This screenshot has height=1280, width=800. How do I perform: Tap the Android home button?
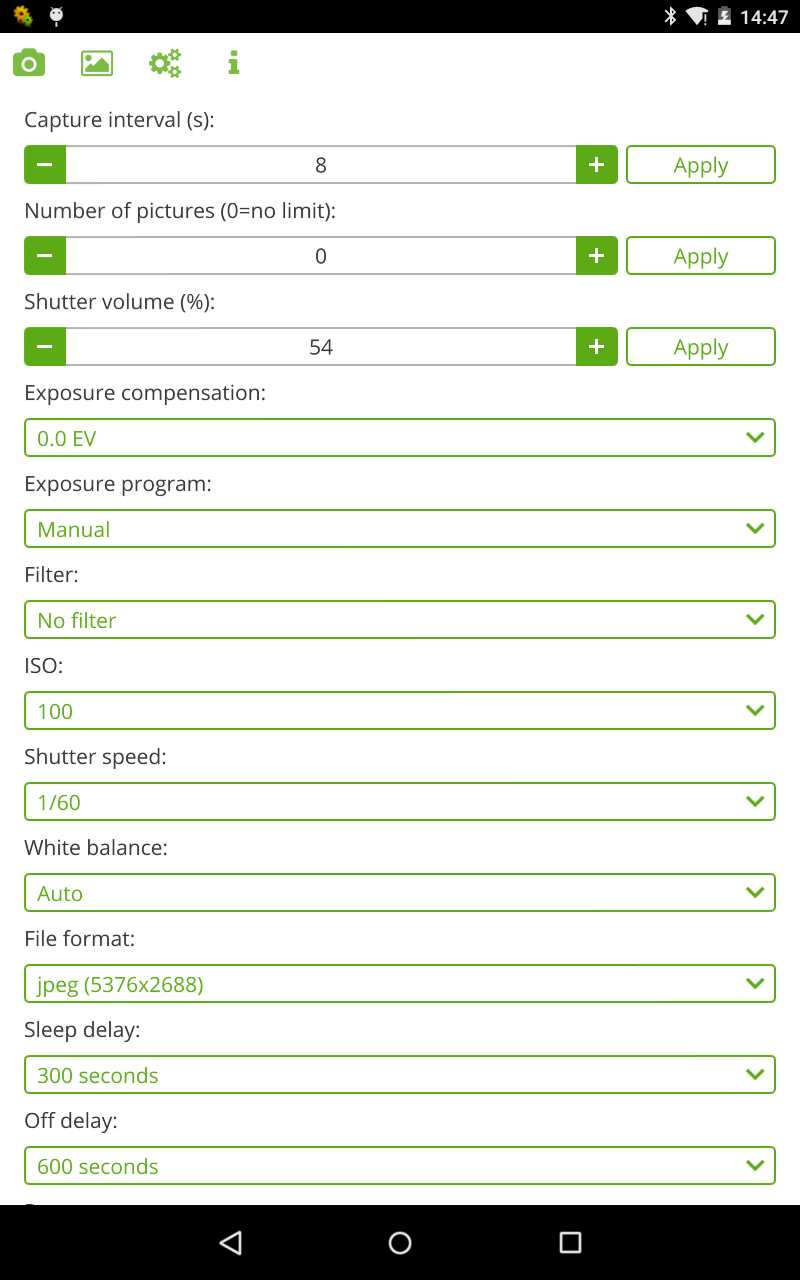(400, 1242)
